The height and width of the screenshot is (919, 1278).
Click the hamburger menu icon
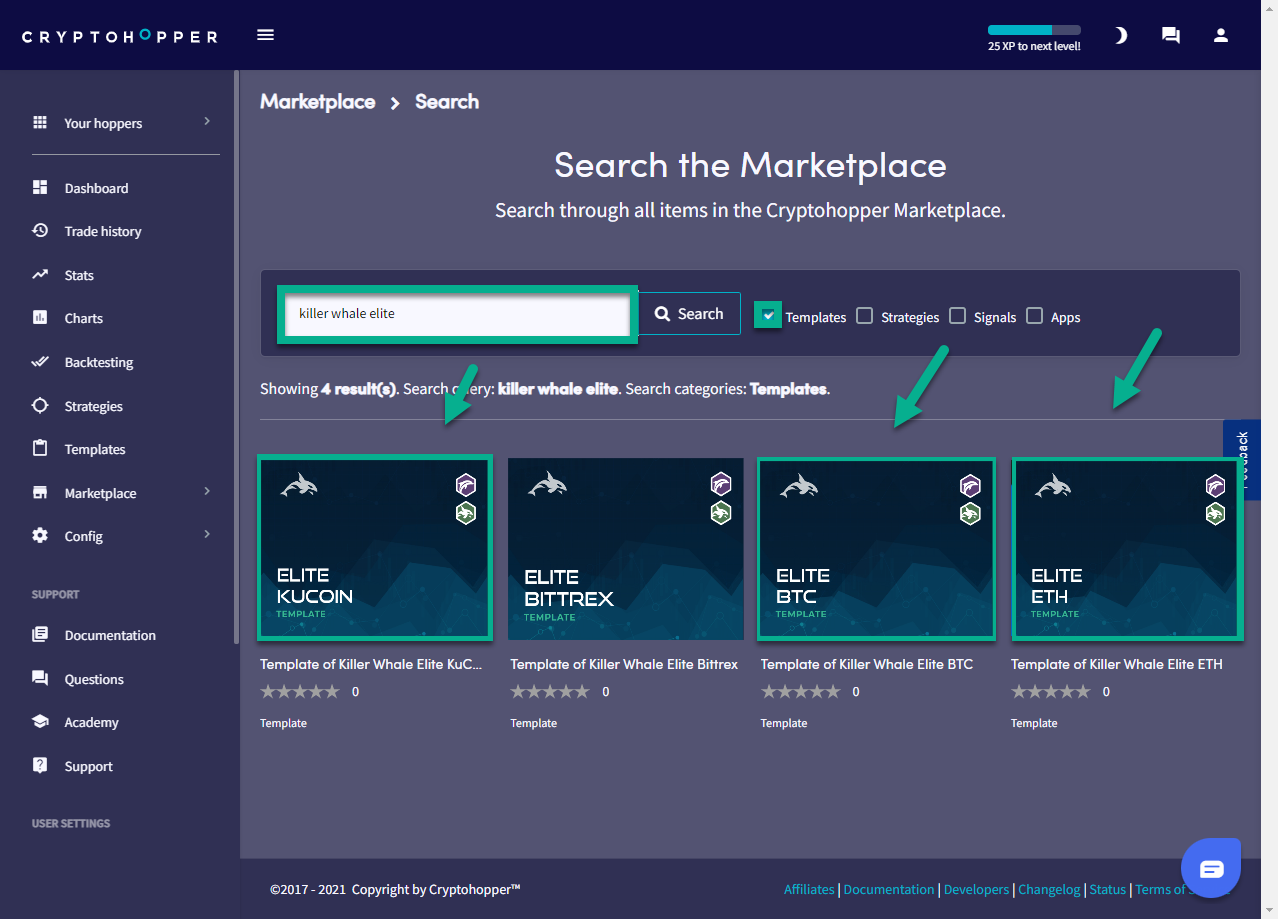(x=265, y=35)
